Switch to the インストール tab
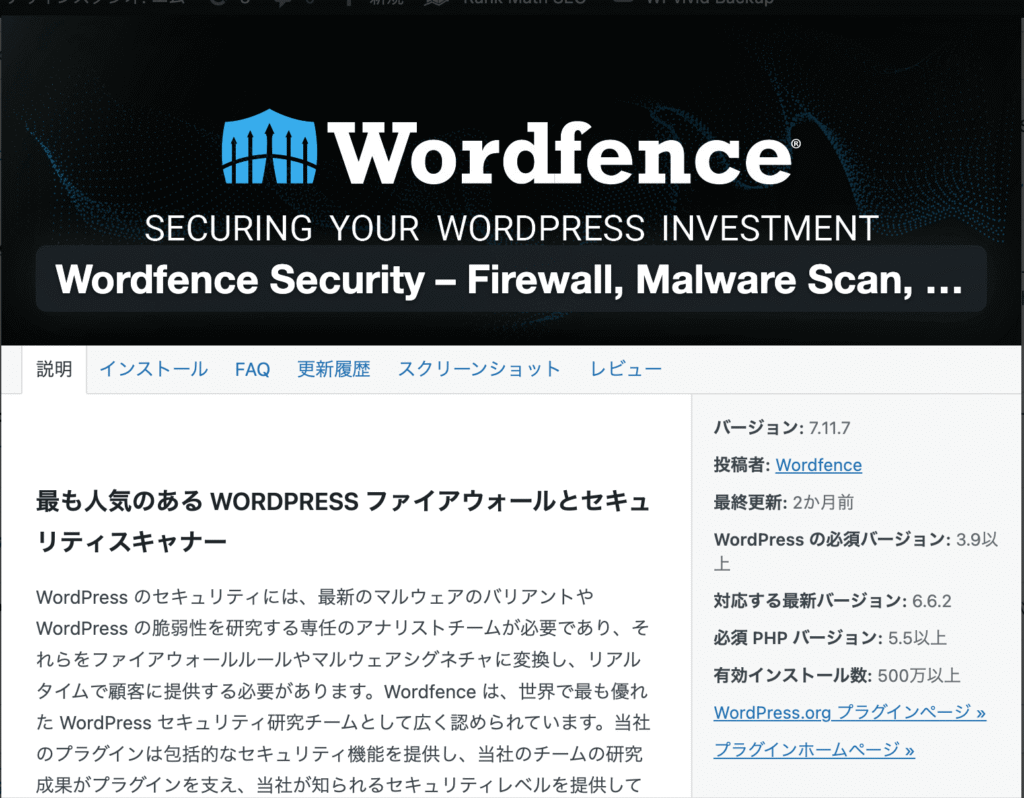Image resolution: width=1024 pixels, height=798 pixels. coord(153,370)
